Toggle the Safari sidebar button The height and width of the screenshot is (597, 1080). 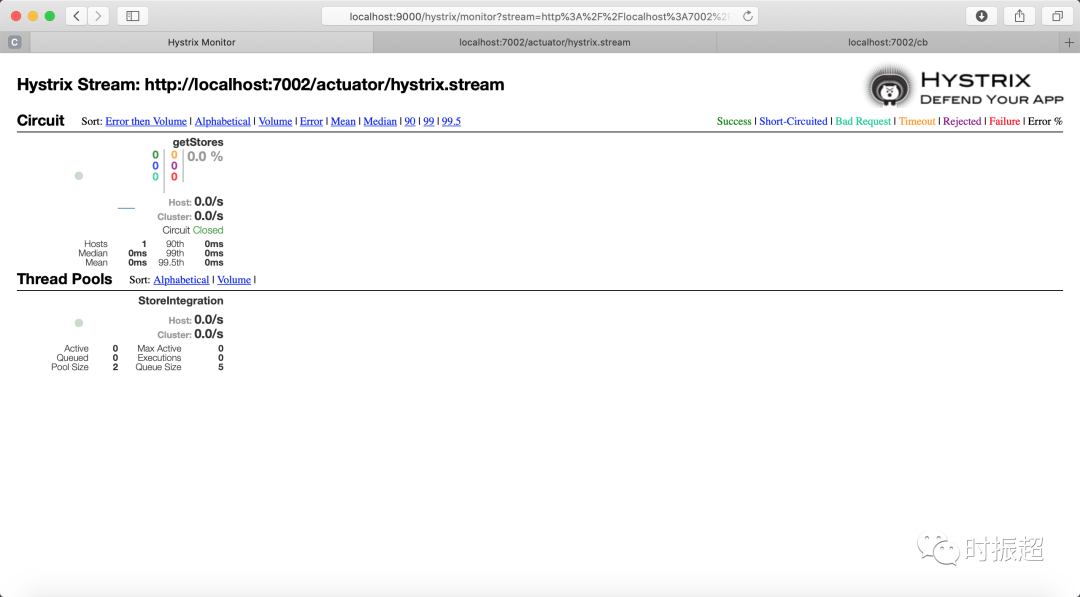pyautogui.click(x=132, y=16)
